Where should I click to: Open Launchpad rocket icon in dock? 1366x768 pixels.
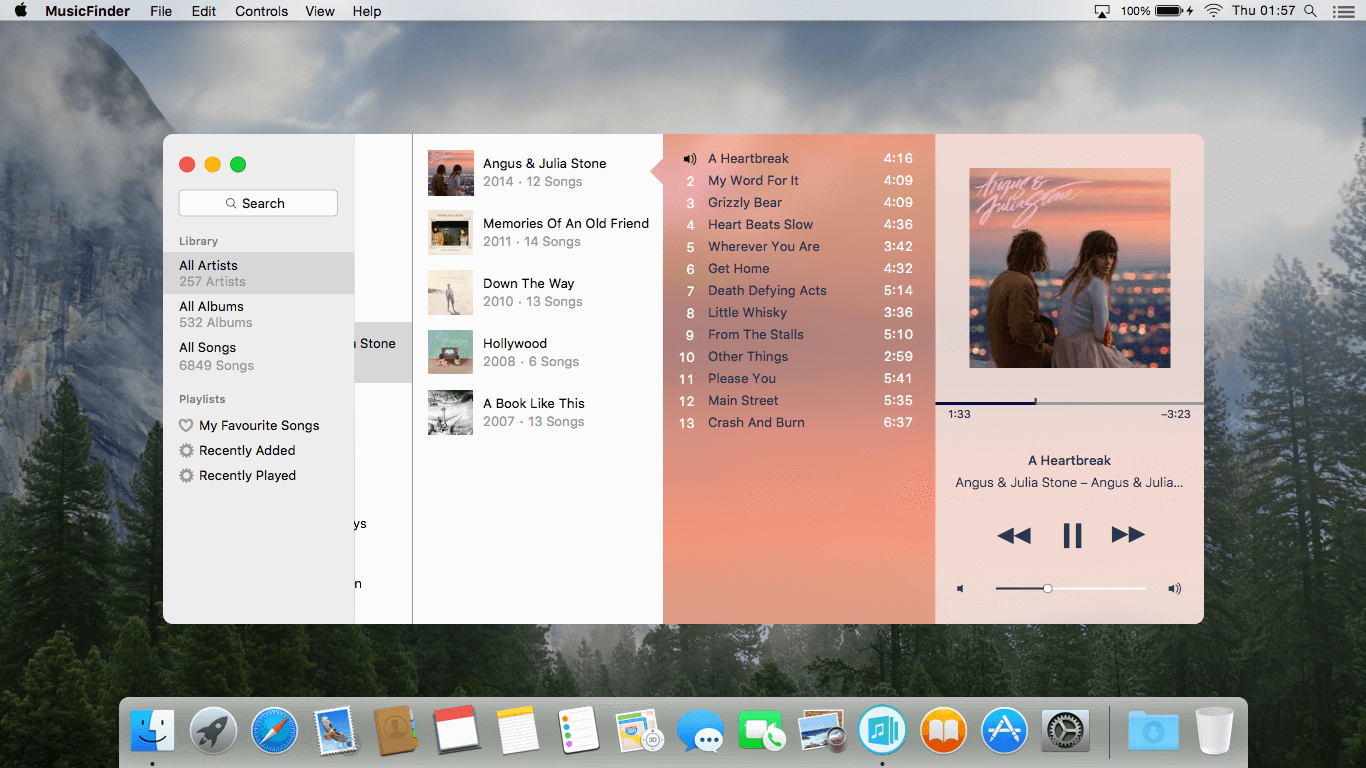tap(213, 731)
